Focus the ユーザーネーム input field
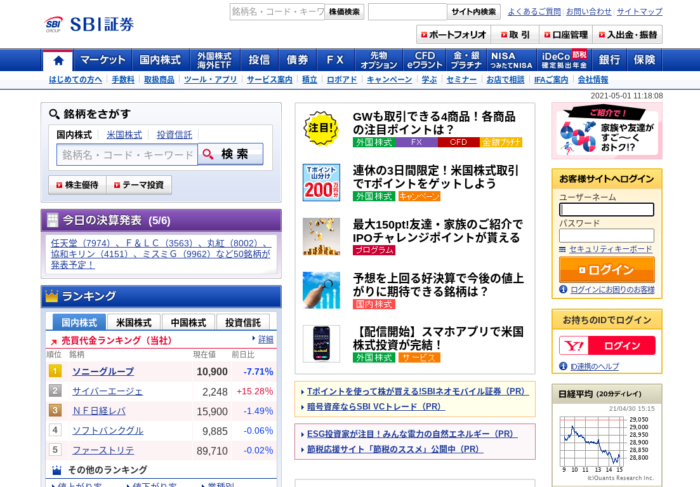The width and height of the screenshot is (700, 487). click(607, 209)
